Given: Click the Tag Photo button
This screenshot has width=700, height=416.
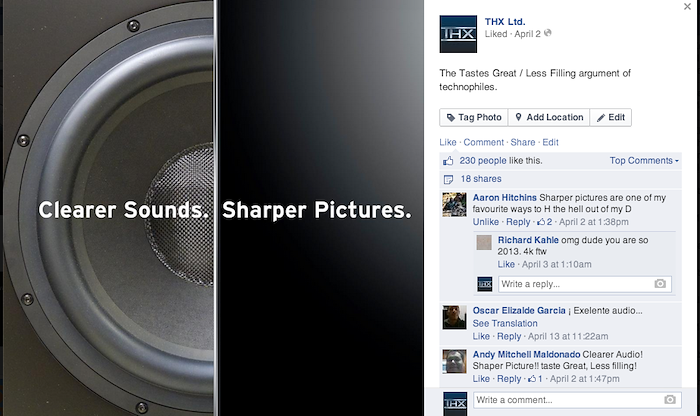Looking at the screenshot, I should click(x=474, y=117).
